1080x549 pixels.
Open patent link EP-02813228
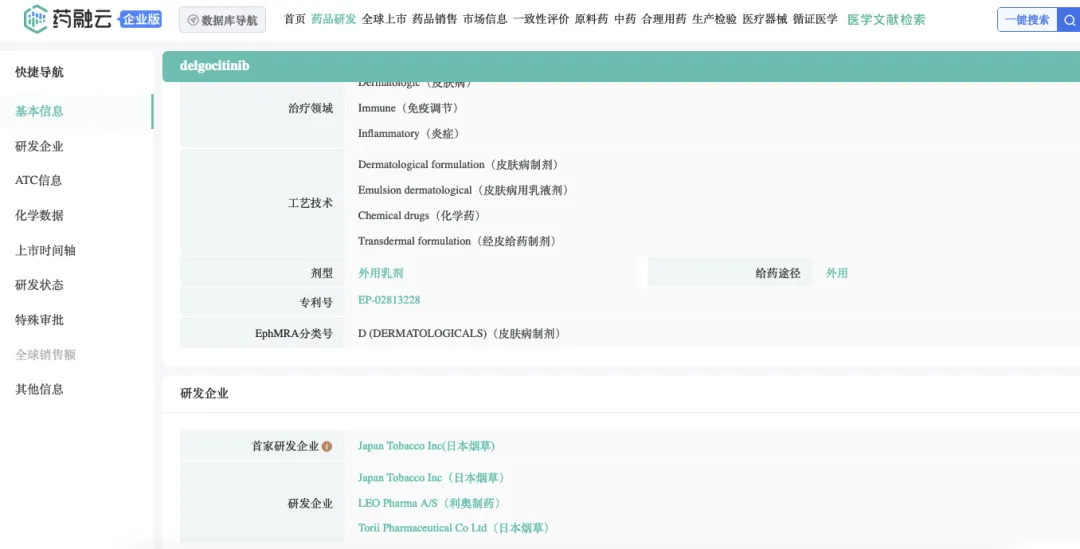click(x=389, y=300)
